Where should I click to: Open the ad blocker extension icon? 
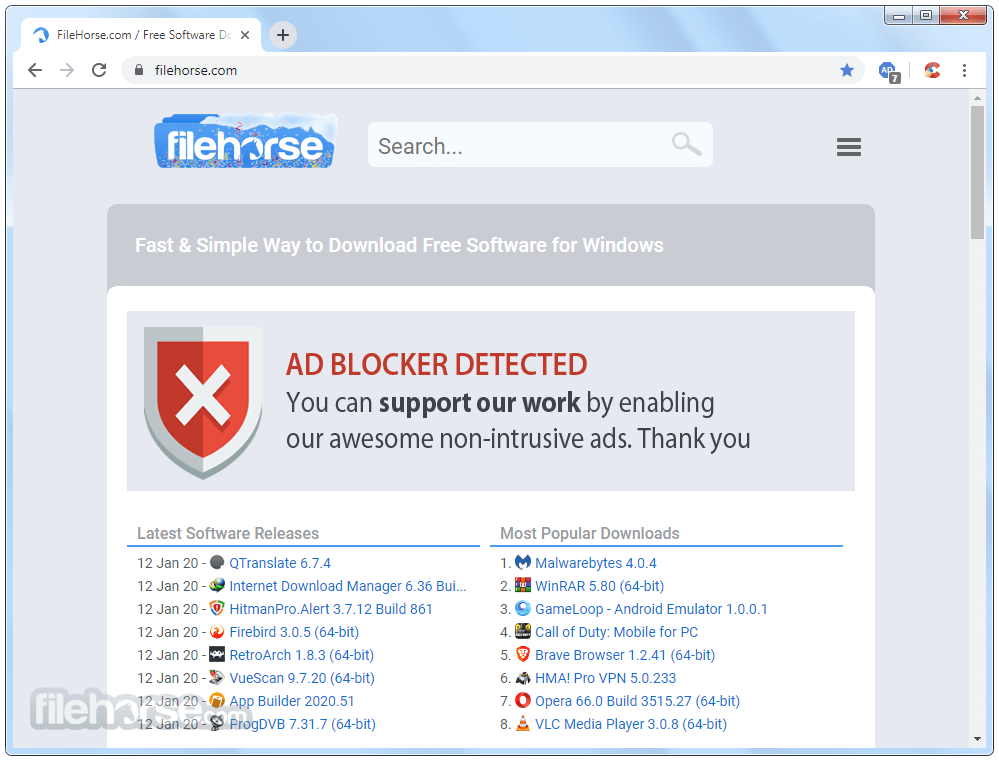(x=889, y=72)
